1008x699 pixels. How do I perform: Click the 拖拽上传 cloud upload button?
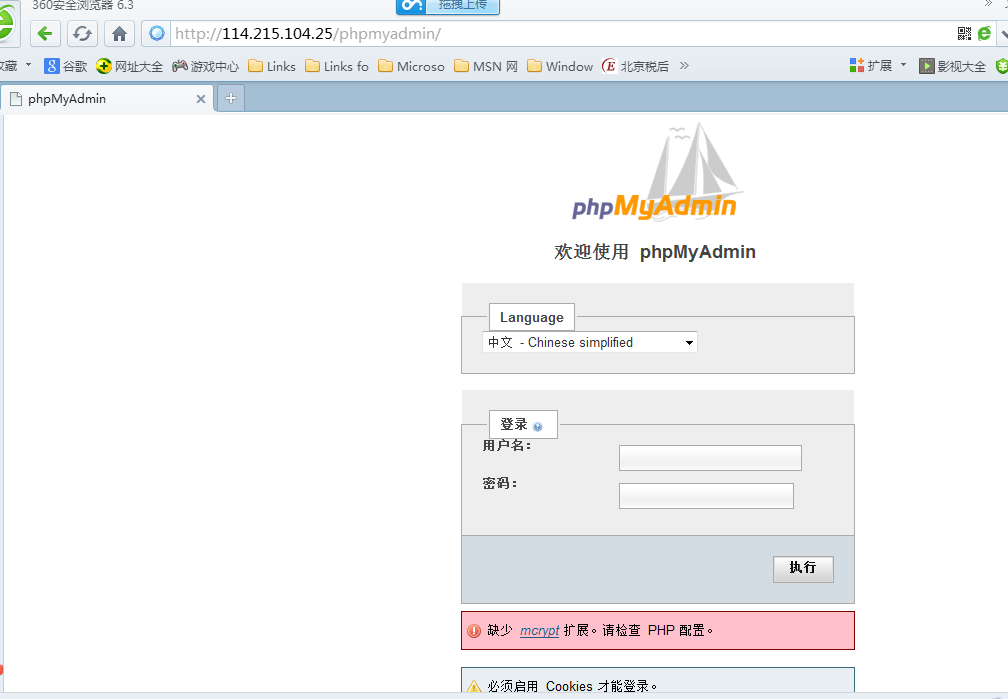point(448,6)
